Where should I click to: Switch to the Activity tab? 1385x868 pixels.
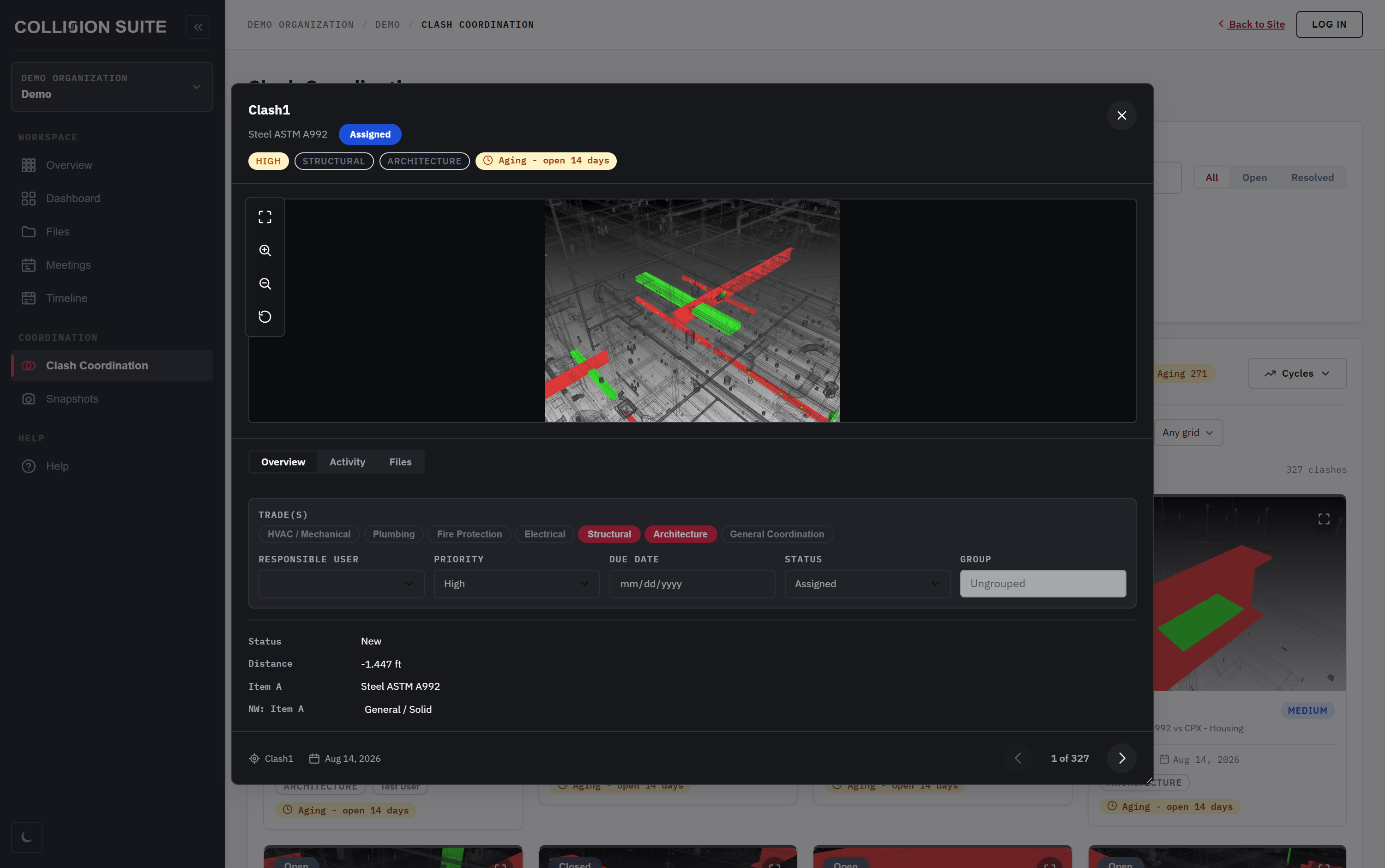[x=347, y=462]
